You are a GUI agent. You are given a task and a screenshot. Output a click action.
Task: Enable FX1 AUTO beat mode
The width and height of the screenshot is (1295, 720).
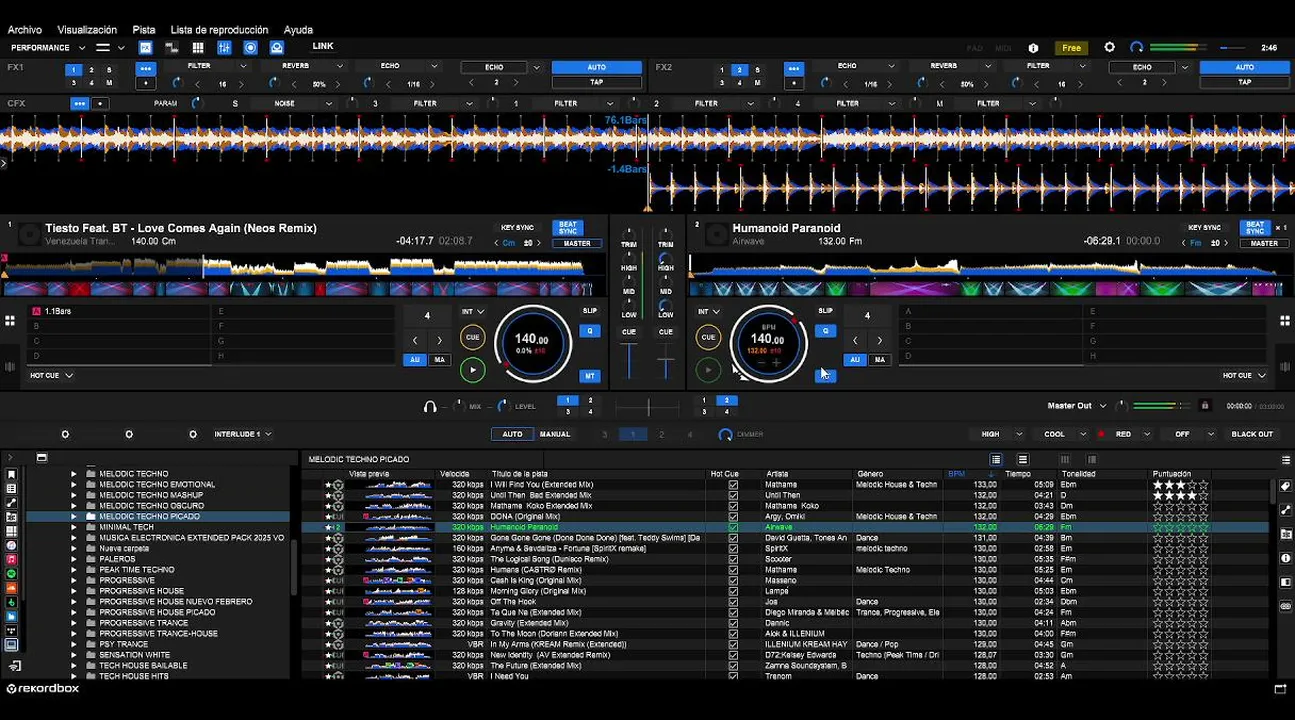(x=597, y=67)
